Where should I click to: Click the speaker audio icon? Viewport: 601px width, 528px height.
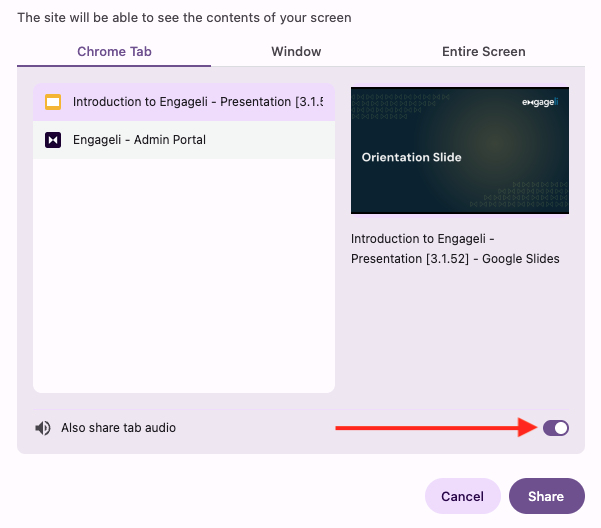tap(43, 428)
